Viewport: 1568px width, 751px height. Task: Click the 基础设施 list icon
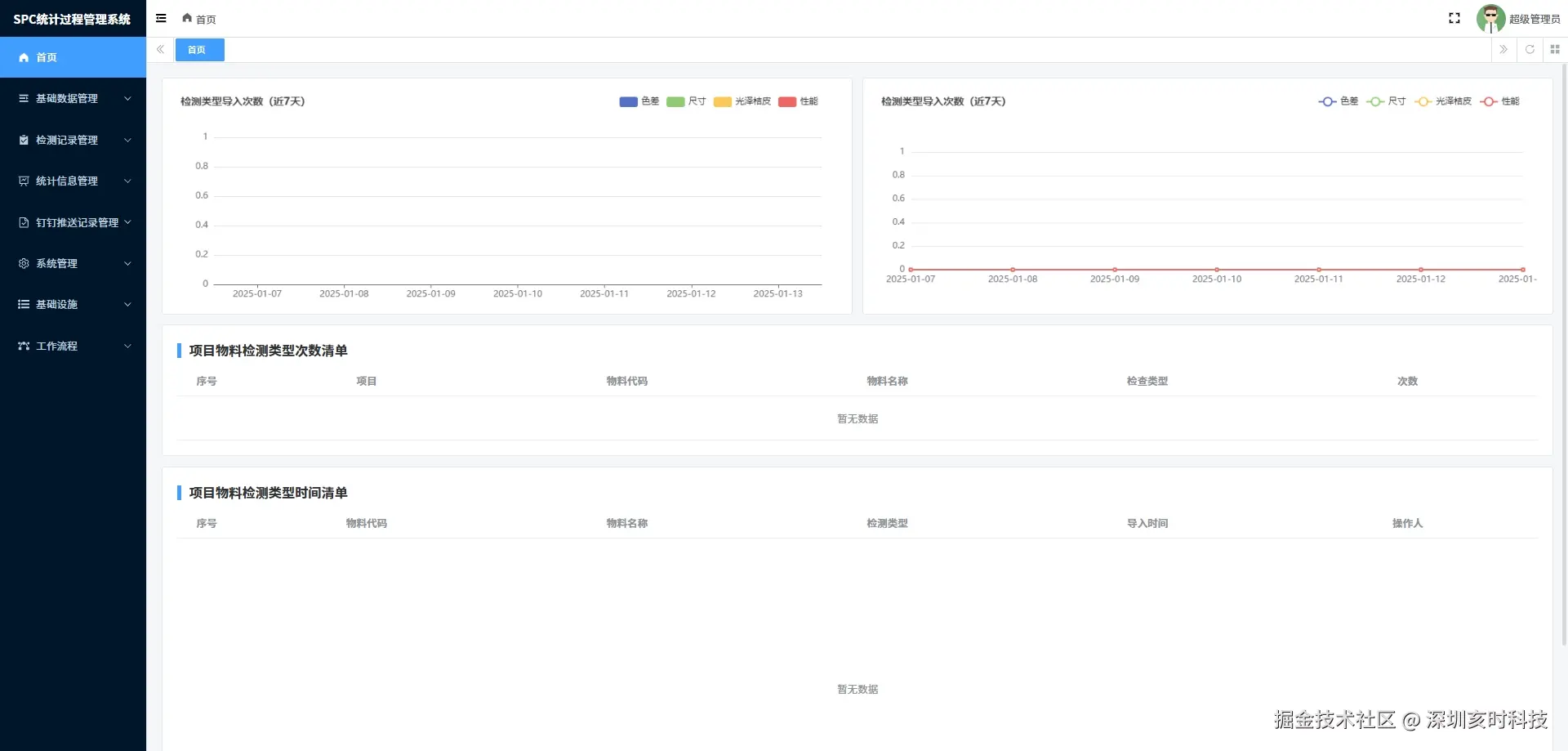(x=24, y=305)
